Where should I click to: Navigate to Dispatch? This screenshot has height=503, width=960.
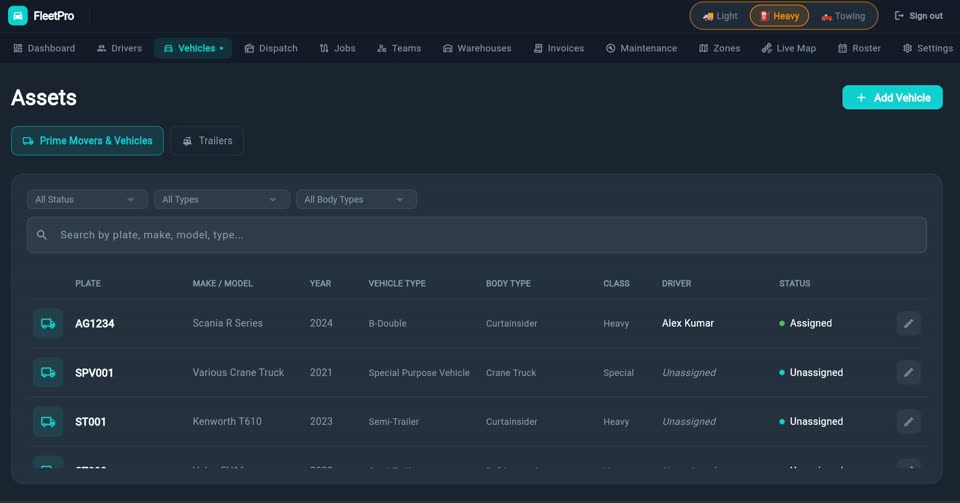click(x=271, y=48)
